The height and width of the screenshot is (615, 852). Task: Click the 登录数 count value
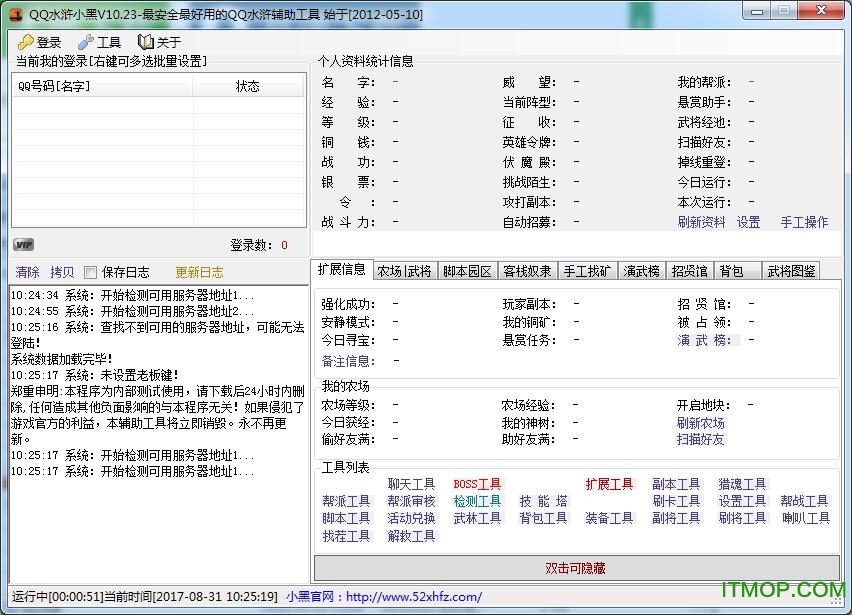tap(284, 245)
